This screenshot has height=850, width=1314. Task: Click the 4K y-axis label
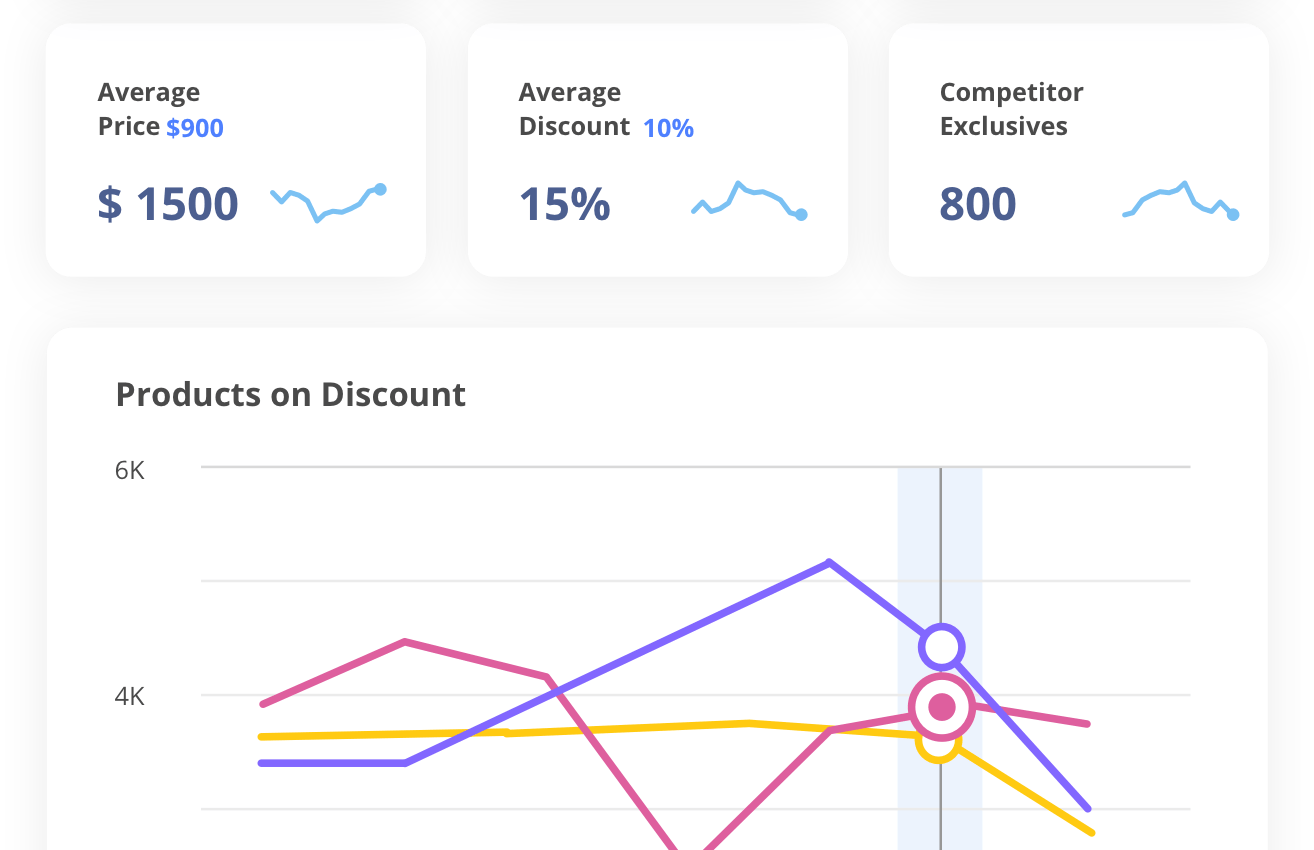pos(130,696)
